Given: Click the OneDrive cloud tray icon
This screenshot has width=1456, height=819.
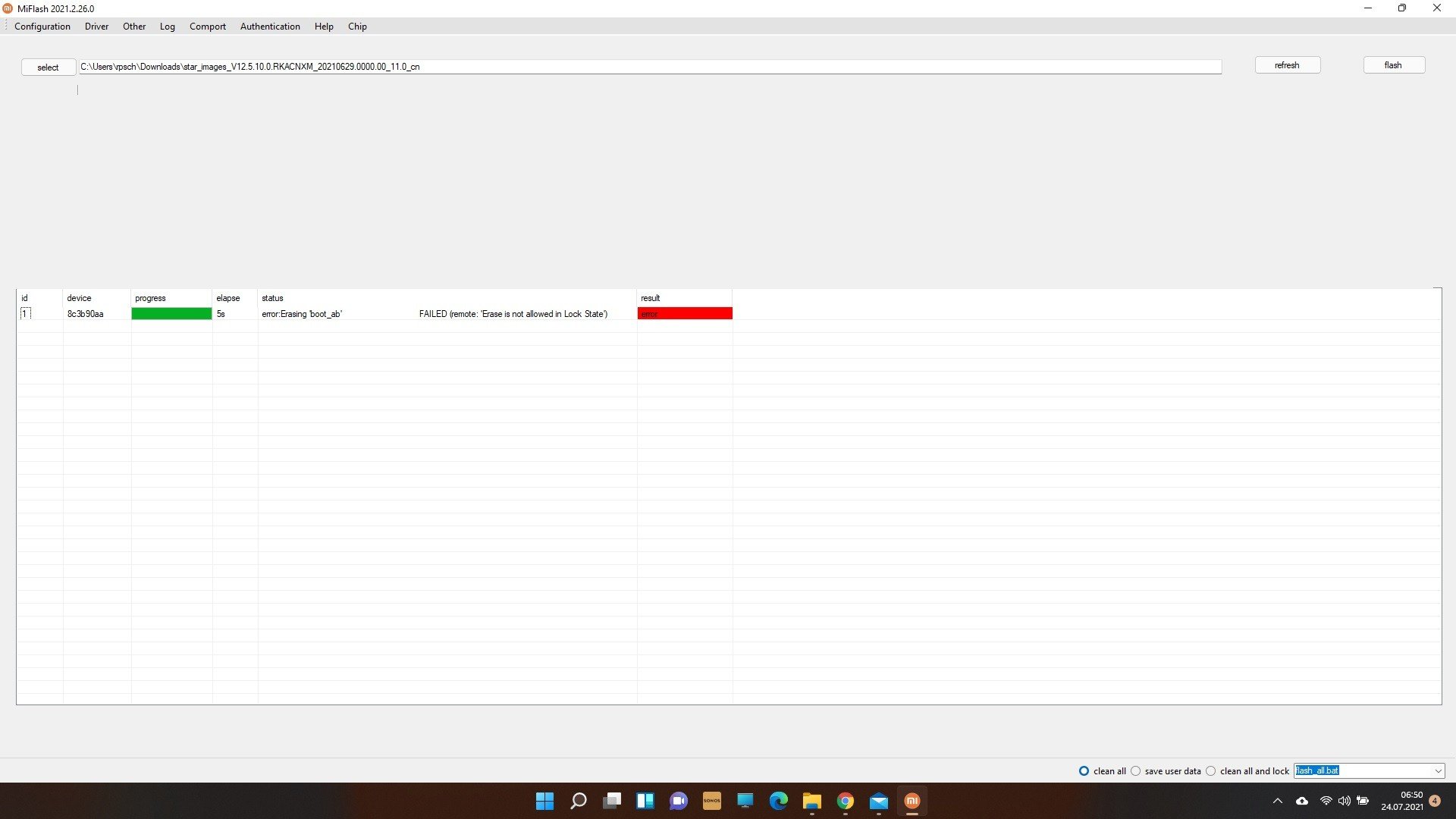Looking at the screenshot, I should point(1302,801).
